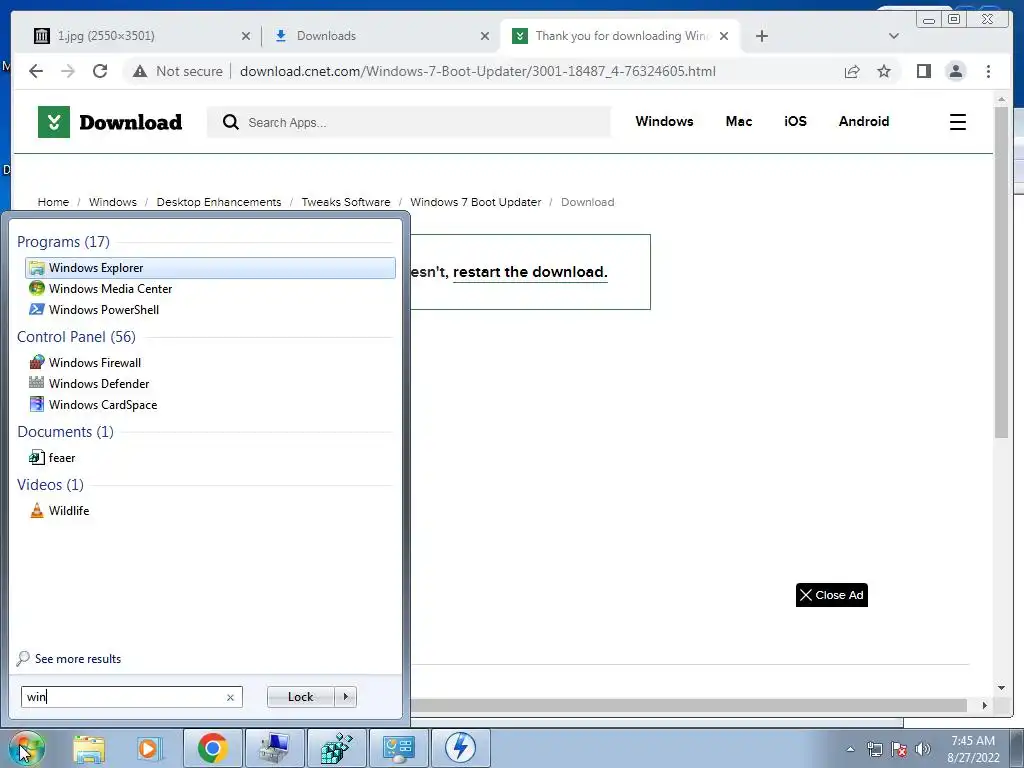Open Action Center flag tray icon

click(899, 749)
